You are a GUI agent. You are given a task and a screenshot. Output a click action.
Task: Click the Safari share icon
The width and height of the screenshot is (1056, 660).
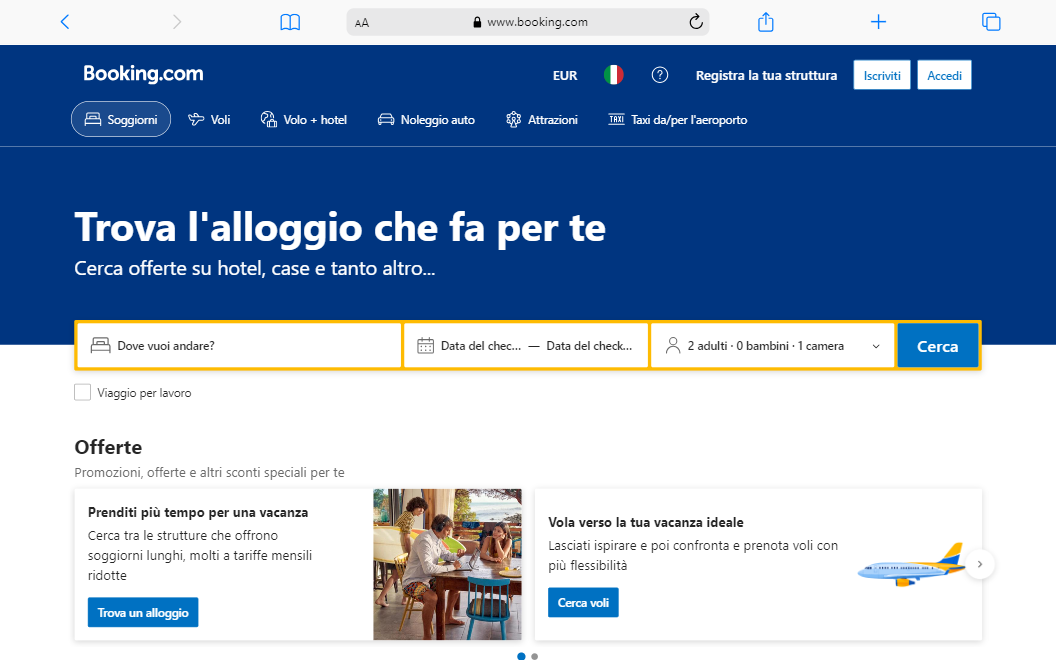(x=766, y=21)
